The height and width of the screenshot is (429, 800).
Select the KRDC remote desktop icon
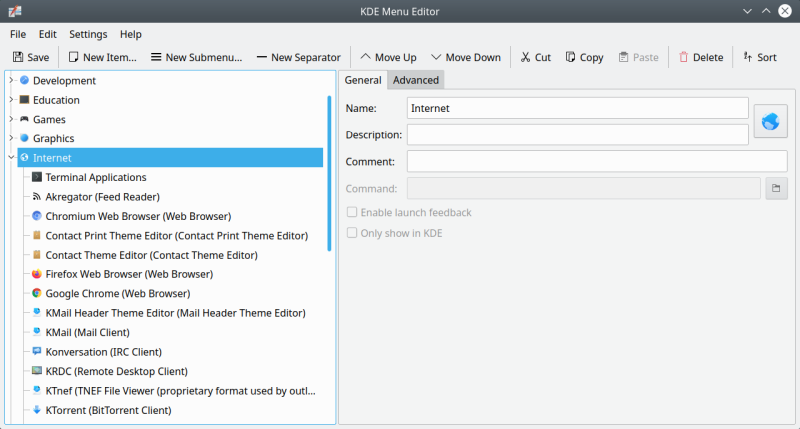pos(37,371)
